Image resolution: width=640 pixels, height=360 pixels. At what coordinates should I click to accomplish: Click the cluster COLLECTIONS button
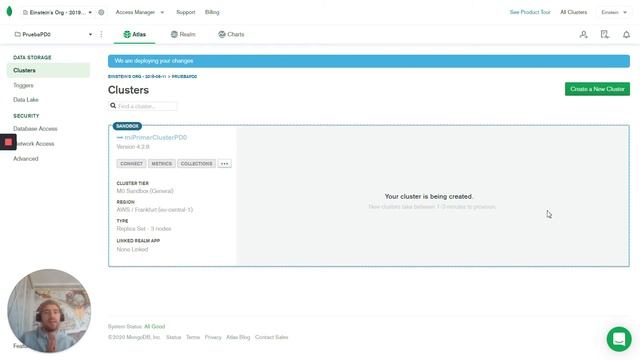196,164
